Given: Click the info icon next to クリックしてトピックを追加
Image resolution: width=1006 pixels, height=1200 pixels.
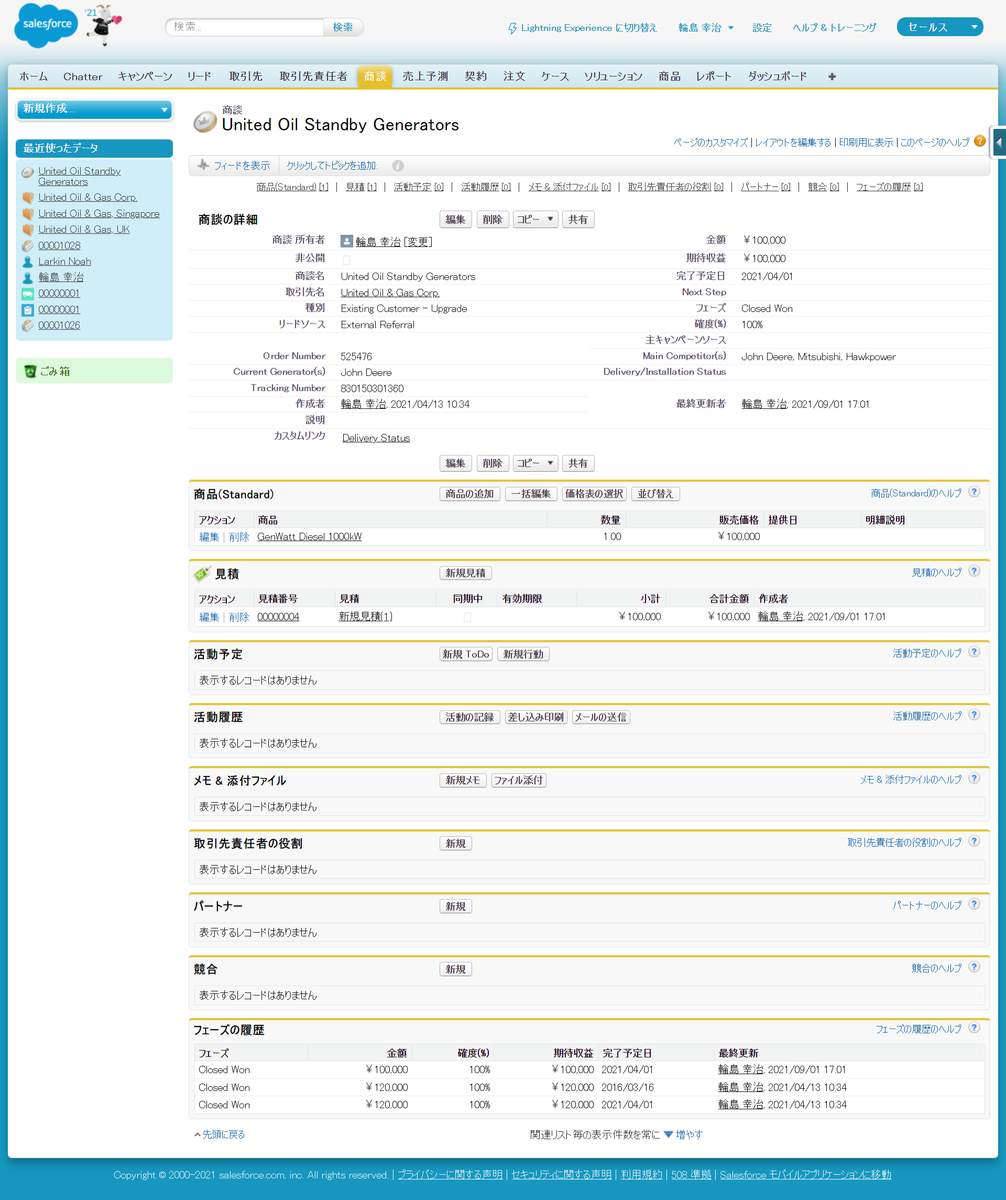Looking at the screenshot, I should 398,166.
